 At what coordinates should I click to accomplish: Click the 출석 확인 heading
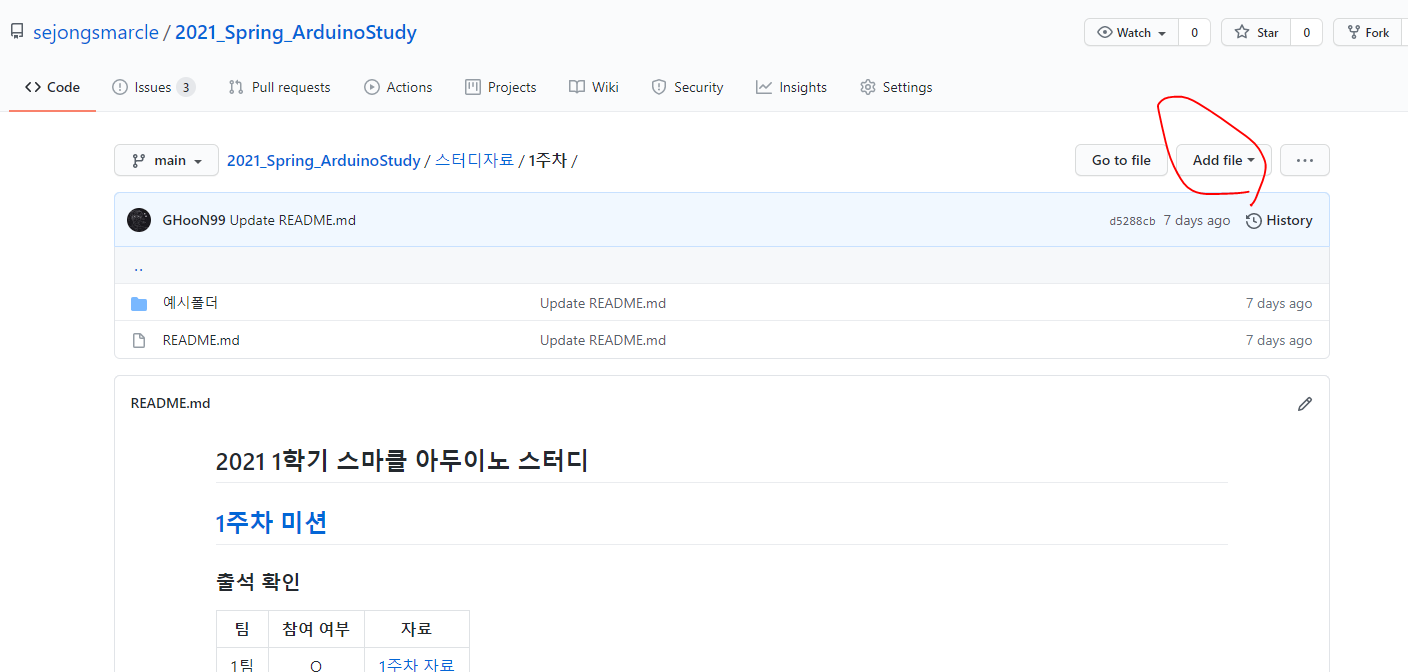tap(258, 582)
